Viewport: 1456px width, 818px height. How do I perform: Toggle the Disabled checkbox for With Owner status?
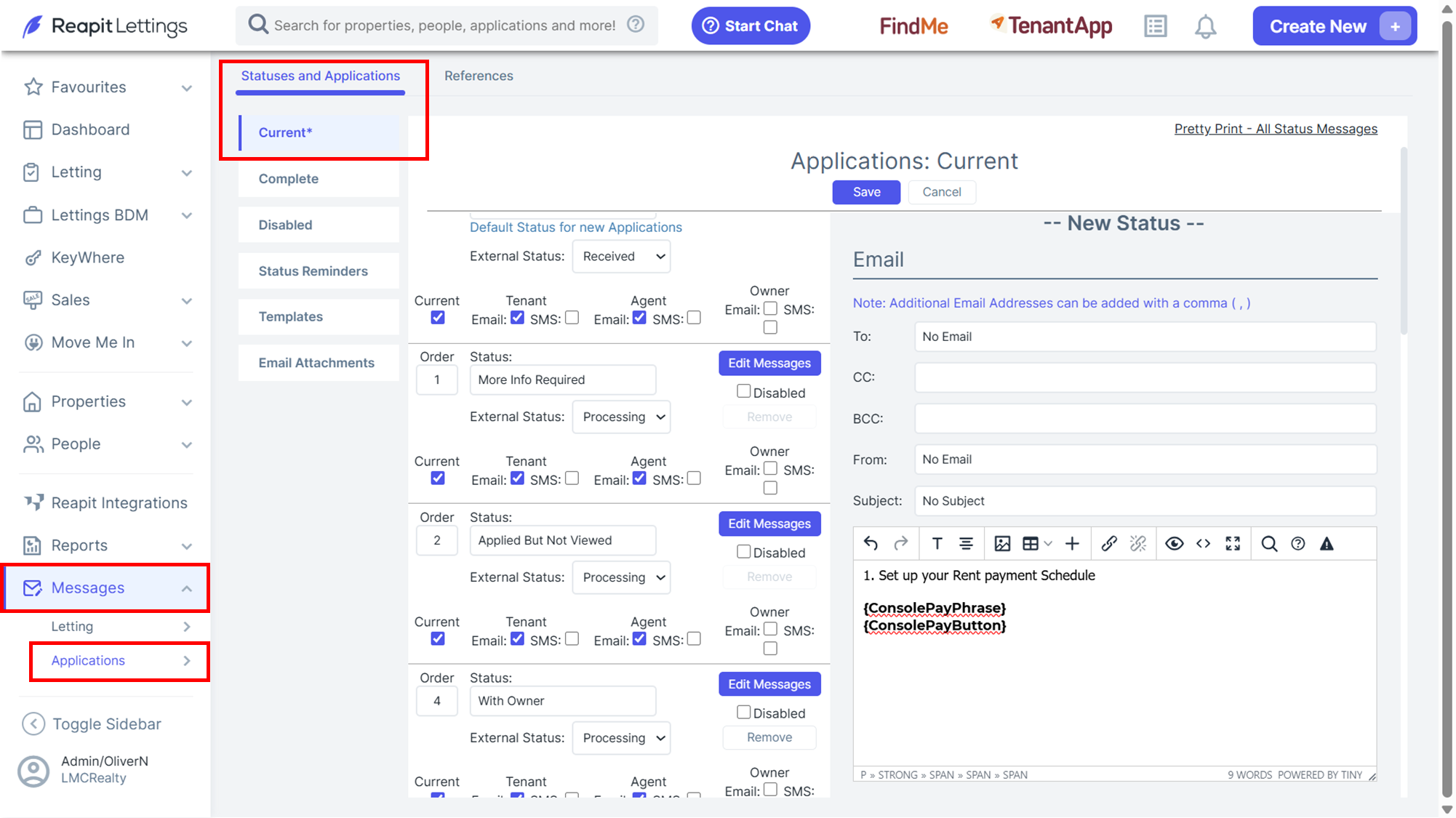coord(743,713)
